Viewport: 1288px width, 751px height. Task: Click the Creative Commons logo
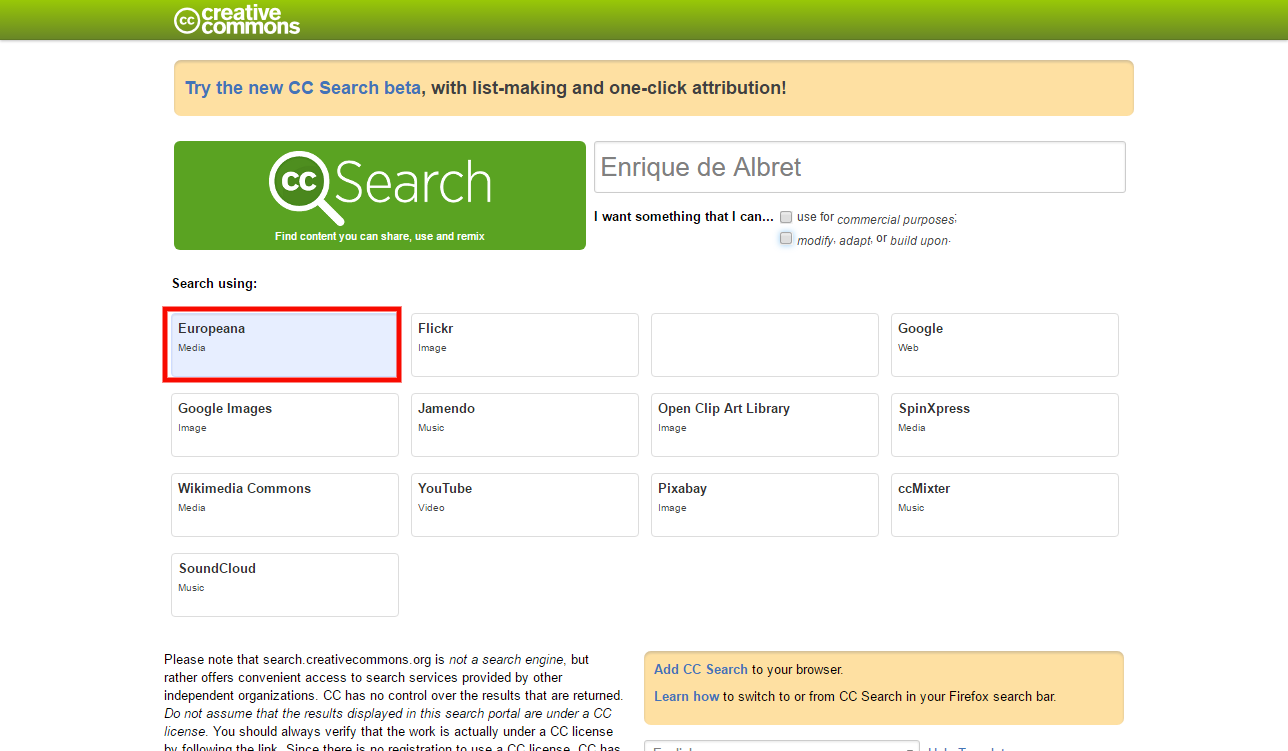[237, 20]
